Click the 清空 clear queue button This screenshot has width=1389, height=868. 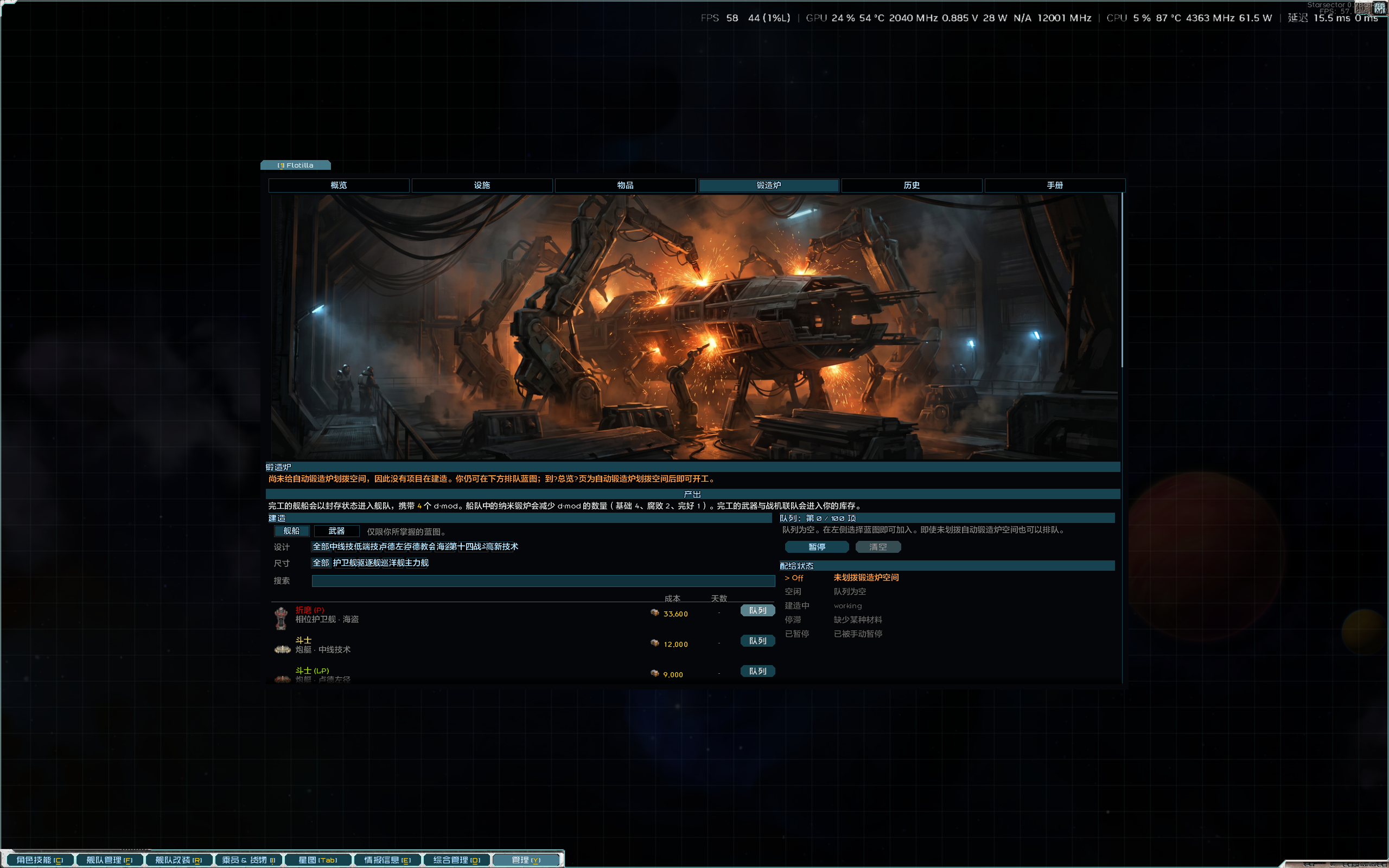click(x=878, y=547)
